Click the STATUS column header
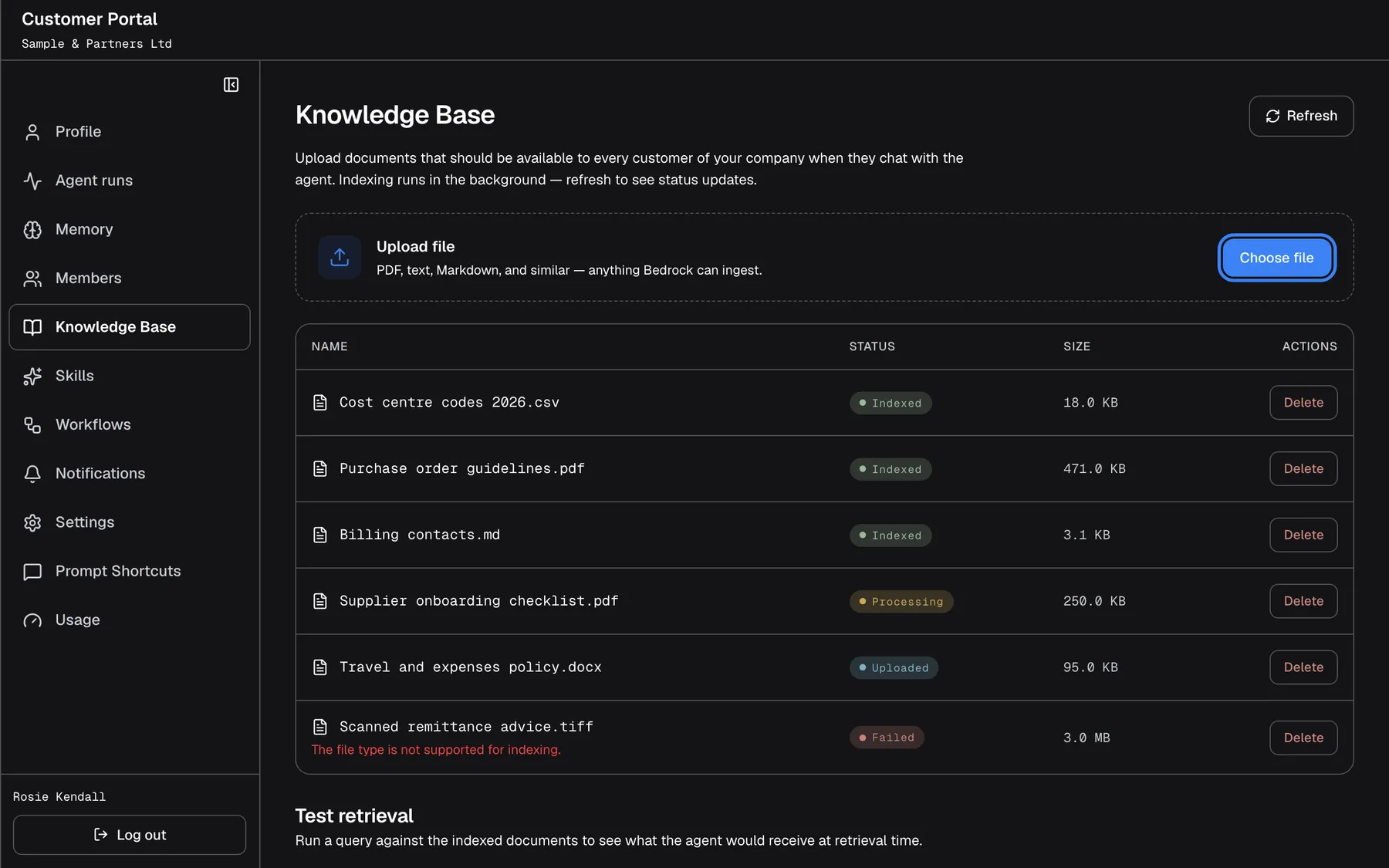1389x868 pixels. pyautogui.click(x=872, y=346)
